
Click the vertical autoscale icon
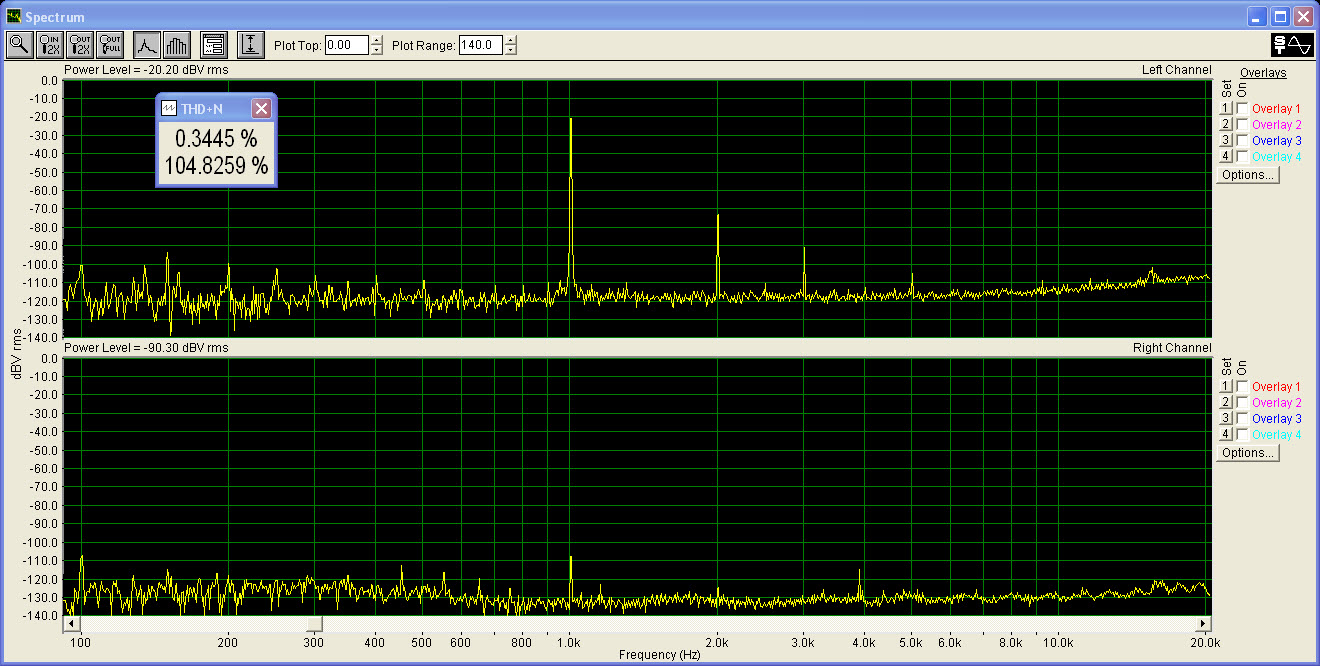(250, 45)
